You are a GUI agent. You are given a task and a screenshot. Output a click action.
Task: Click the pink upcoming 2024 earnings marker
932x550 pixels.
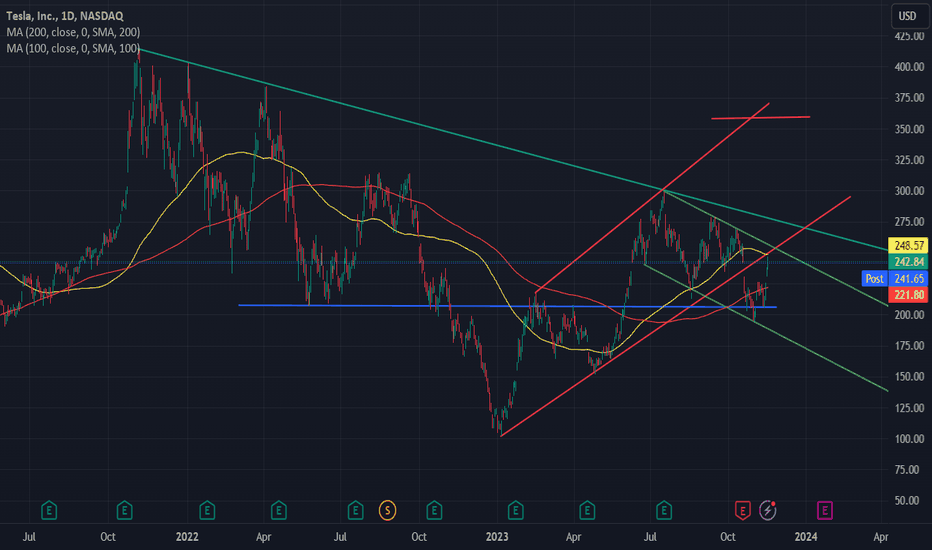824,510
